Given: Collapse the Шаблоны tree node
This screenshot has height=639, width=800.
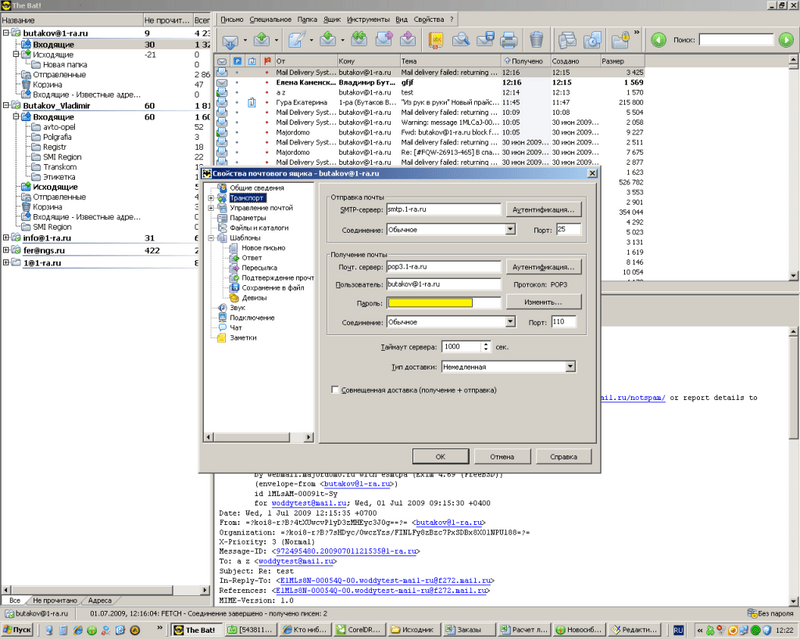Looking at the screenshot, I should point(211,238).
